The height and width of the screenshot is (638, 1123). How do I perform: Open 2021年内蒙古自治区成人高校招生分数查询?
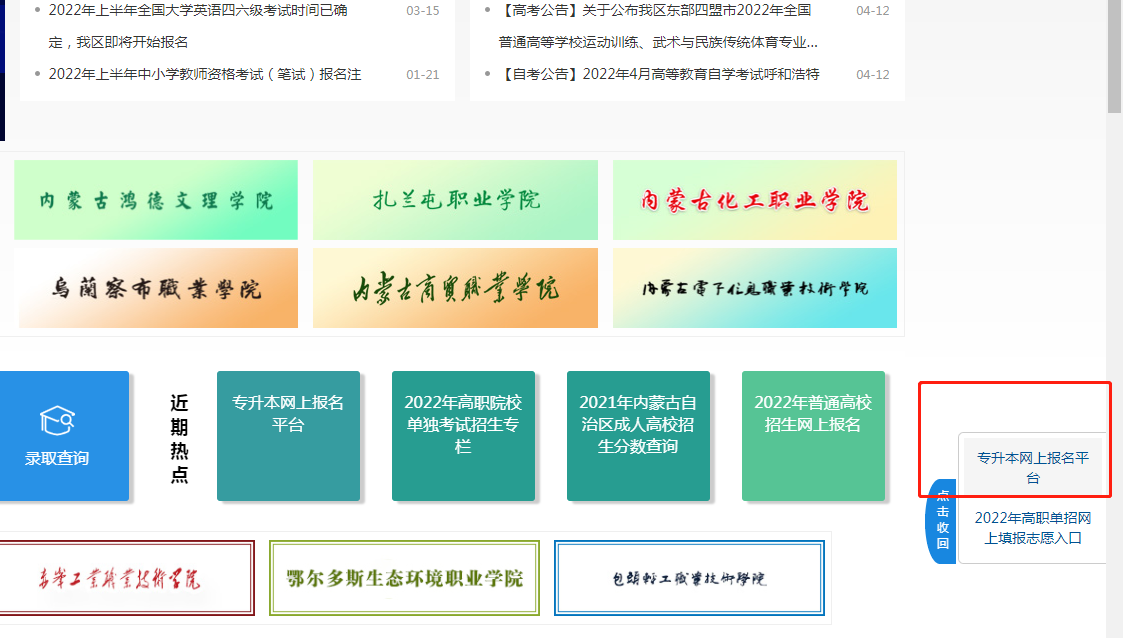(x=638, y=437)
